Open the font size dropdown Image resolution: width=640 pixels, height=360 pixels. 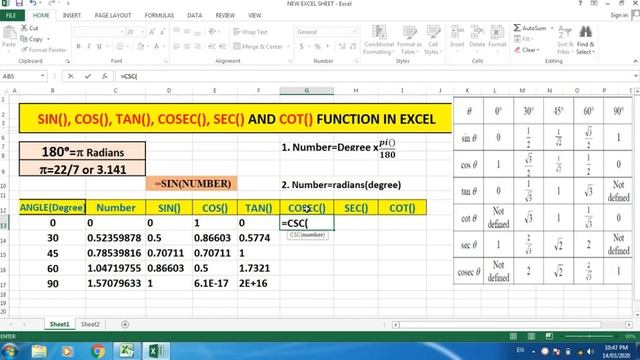click(x=142, y=32)
